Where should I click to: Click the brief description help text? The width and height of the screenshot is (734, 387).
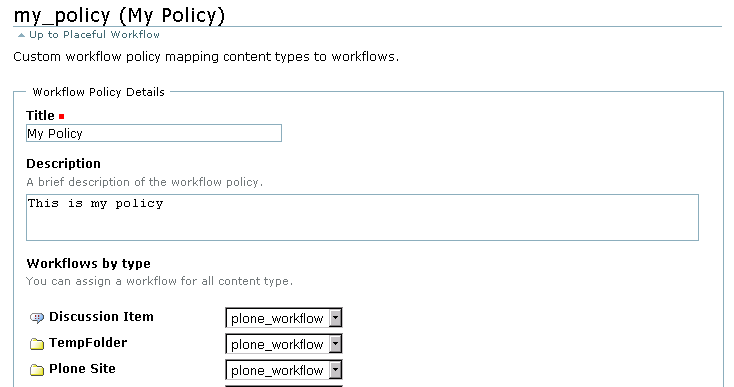[x=145, y=182]
